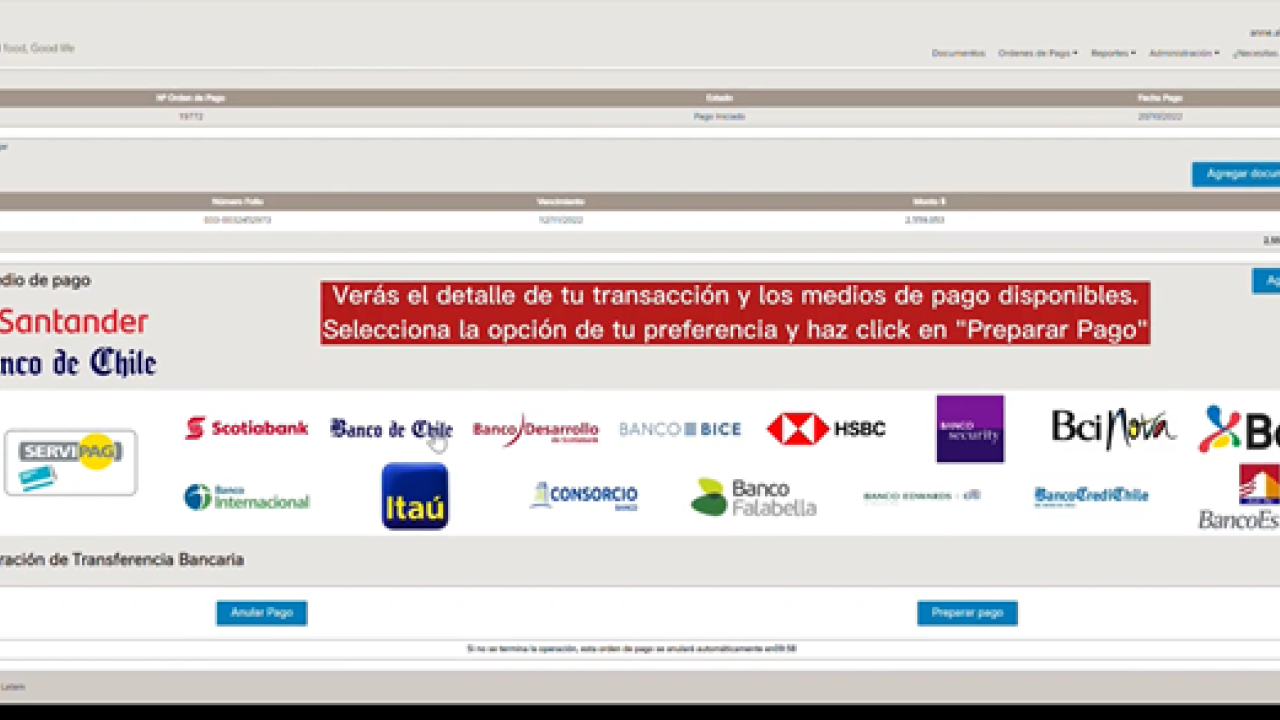Pick large Banco de Chile logo under Santander
1280x720 pixels.
pos(78,362)
